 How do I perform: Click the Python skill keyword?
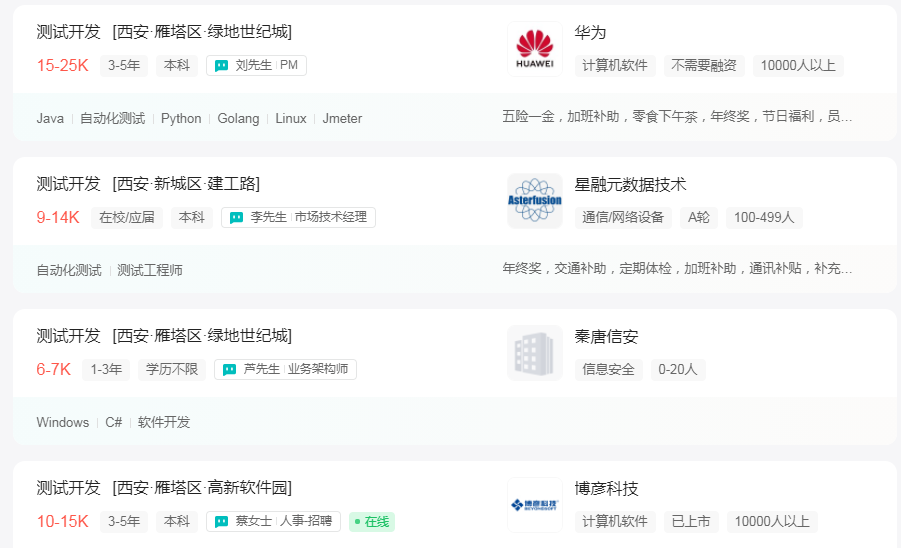[181, 118]
